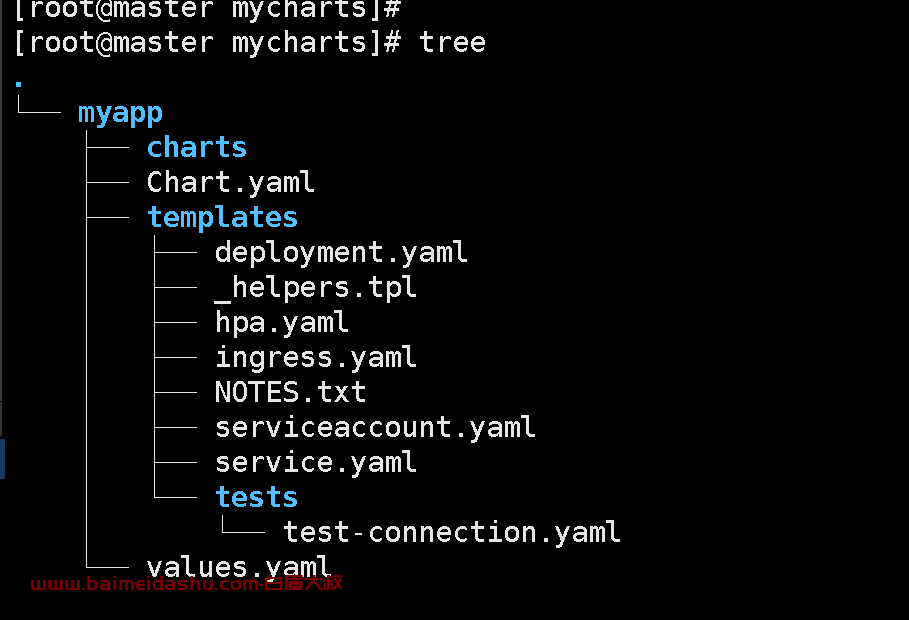Click the hpa.yaml file entry
Image resolution: width=909 pixels, height=620 pixels.
[x=281, y=323]
